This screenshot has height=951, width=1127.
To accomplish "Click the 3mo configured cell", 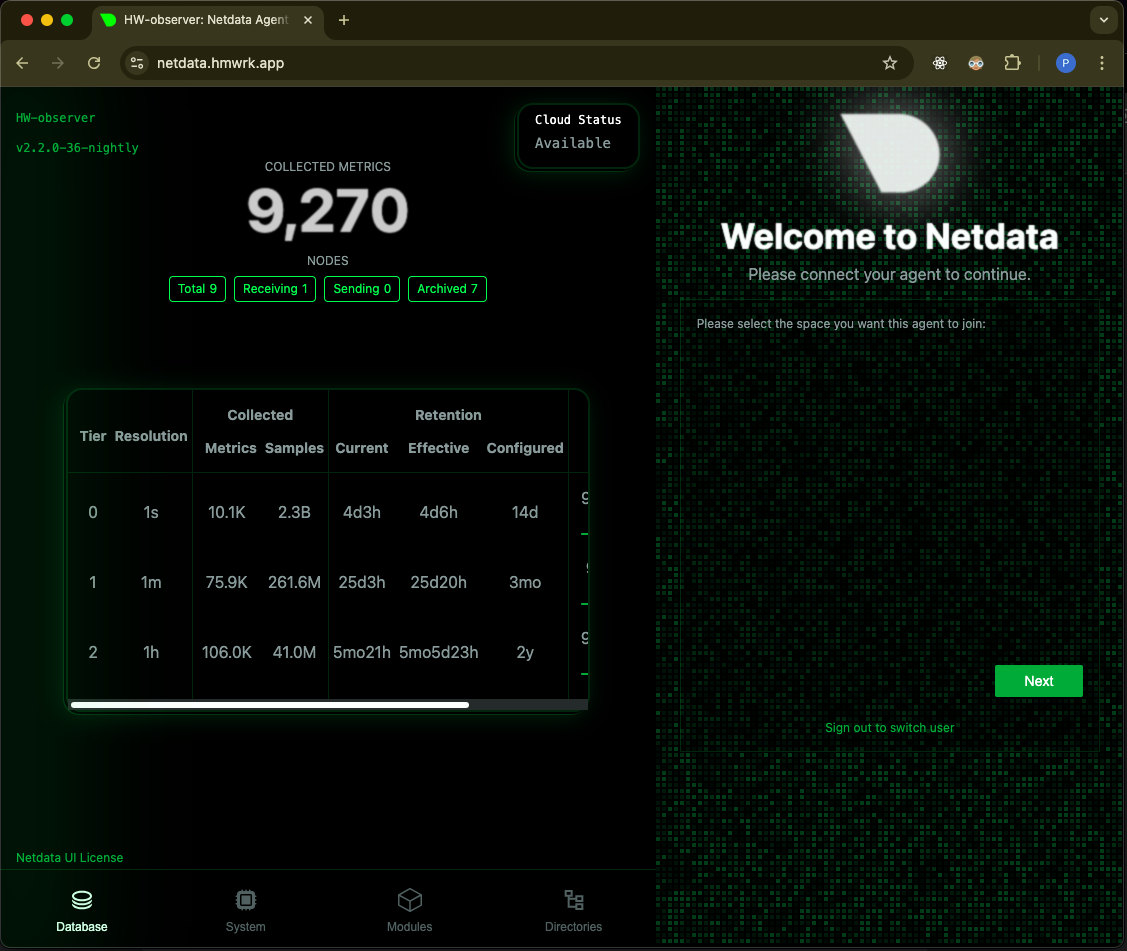I will pyautogui.click(x=525, y=582).
